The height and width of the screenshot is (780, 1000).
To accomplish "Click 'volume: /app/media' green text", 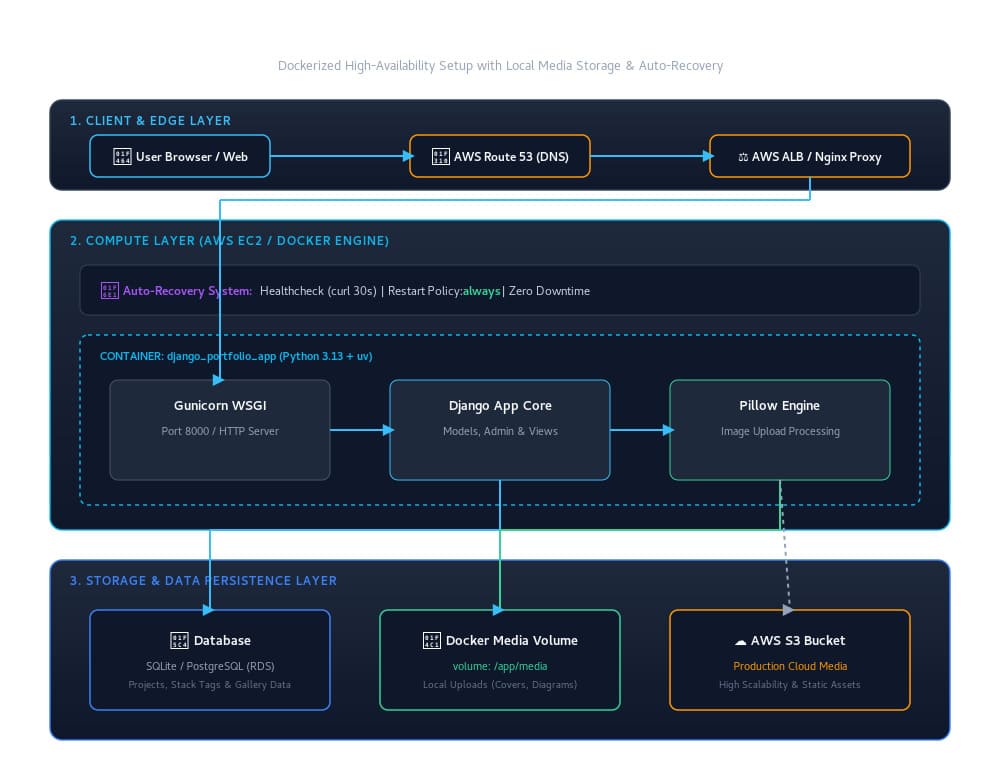I will 500,666.
